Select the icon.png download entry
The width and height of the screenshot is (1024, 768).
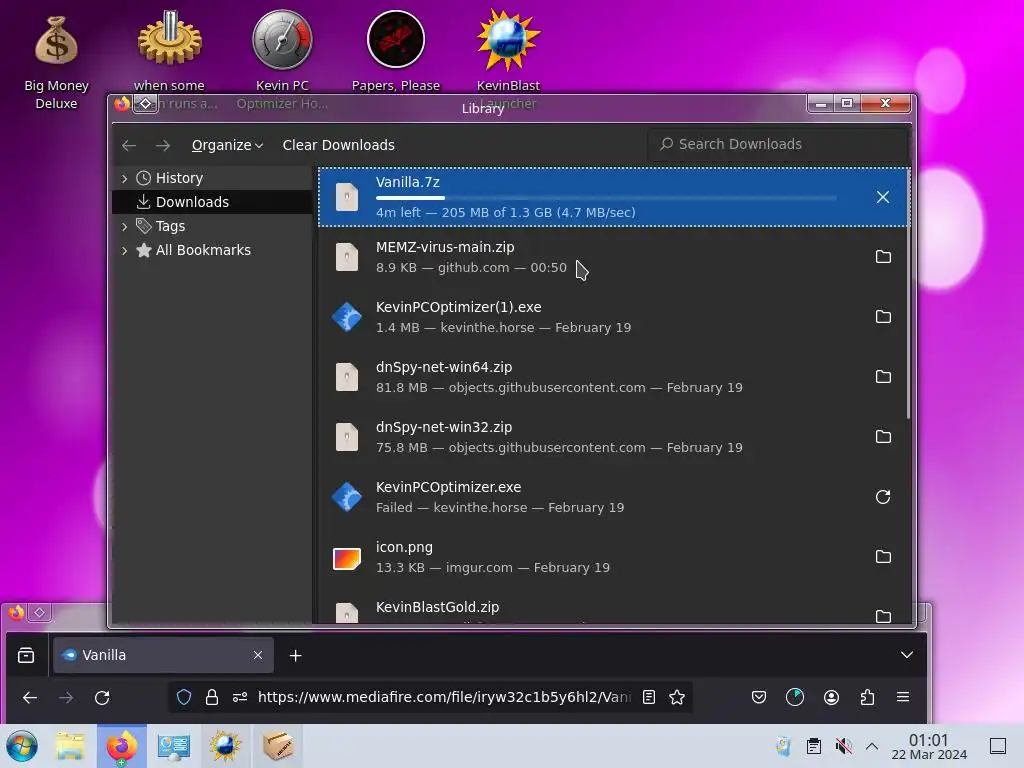click(x=613, y=557)
